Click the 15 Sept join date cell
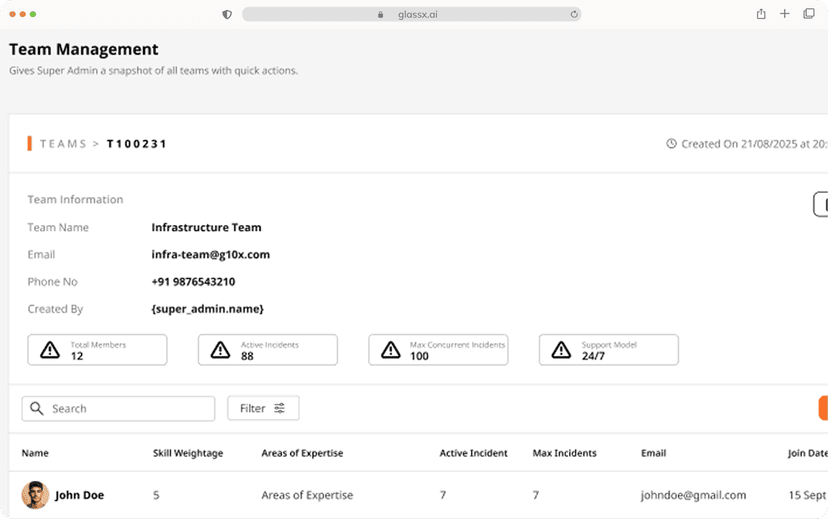This screenshot has width=828, height=519. 807,495
